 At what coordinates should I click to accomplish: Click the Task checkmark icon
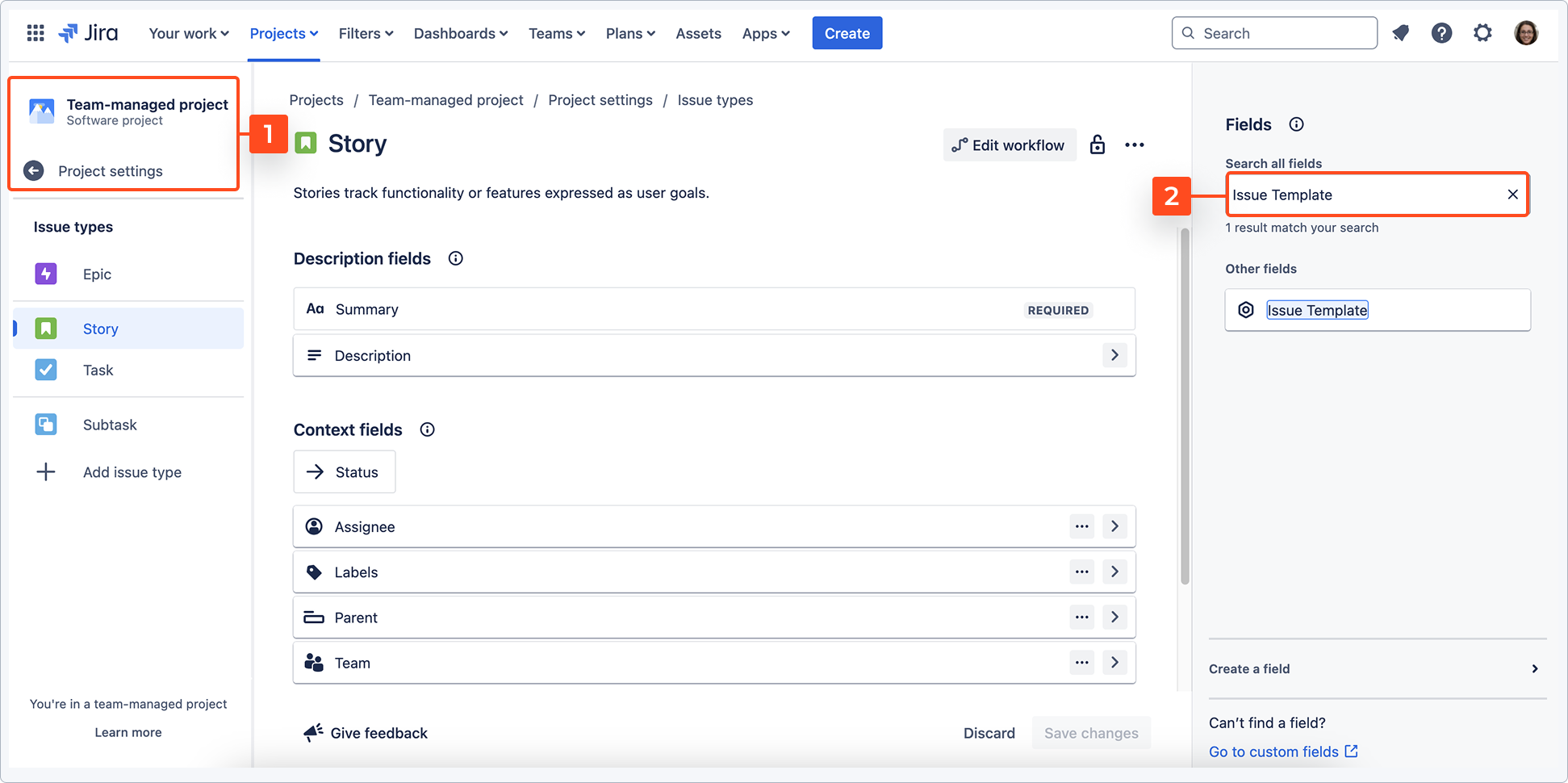[46, 370]
